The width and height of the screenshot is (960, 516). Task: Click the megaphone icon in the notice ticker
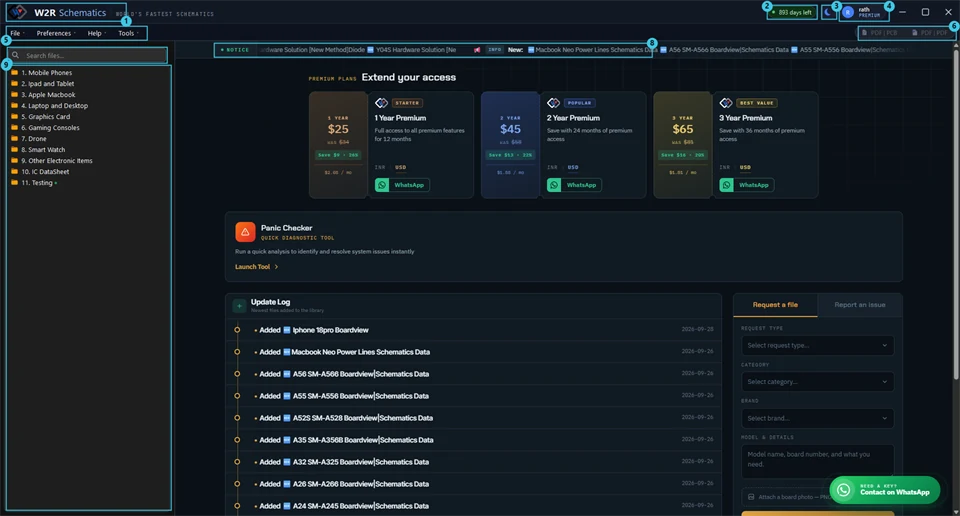pos(477,50)
